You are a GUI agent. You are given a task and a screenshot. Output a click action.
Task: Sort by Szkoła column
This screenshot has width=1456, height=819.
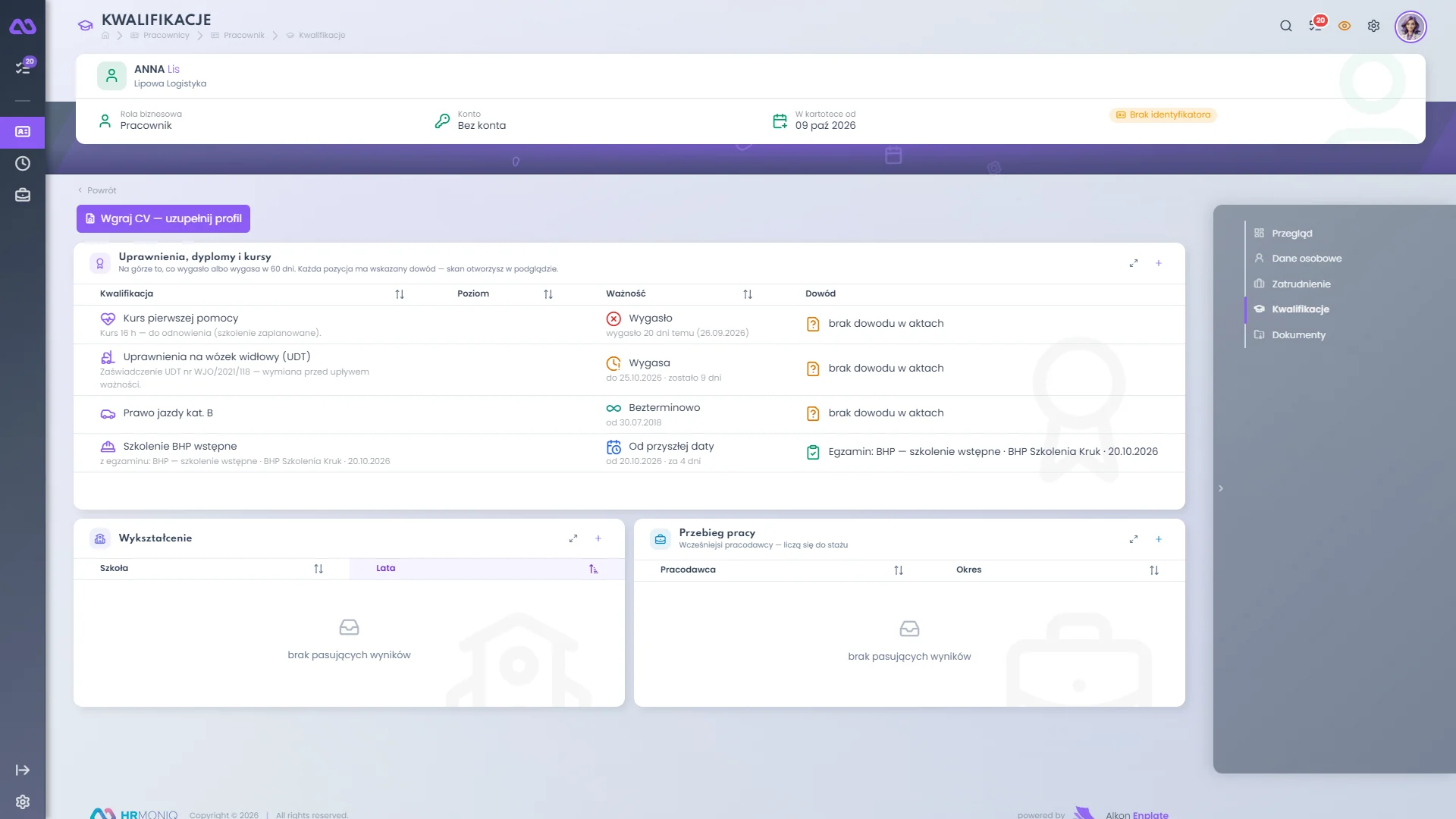click(x=318, y=569)
